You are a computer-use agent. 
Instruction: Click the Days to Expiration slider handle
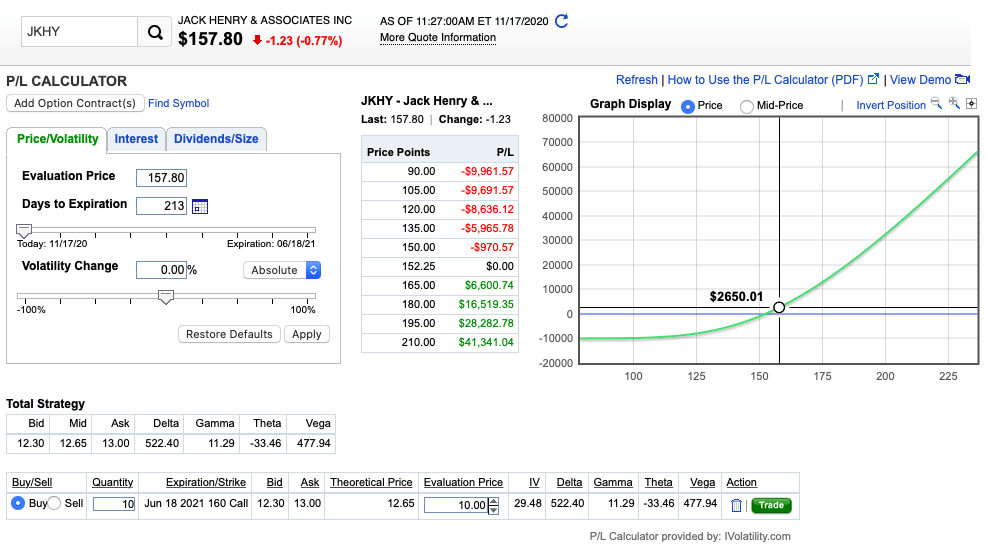click(24, 231)
